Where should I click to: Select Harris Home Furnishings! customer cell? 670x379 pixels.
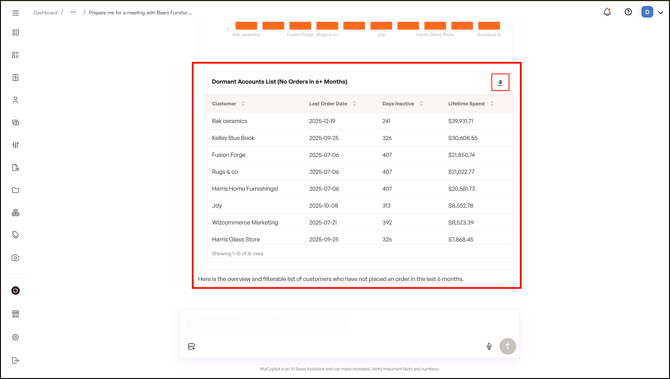pos(245,188)
